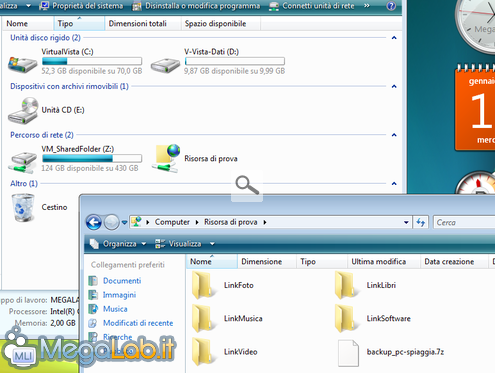Viewport: 495px width, 373px height.
Task: Sort by Ultima modifica column
Action: [x=384, y=262]
